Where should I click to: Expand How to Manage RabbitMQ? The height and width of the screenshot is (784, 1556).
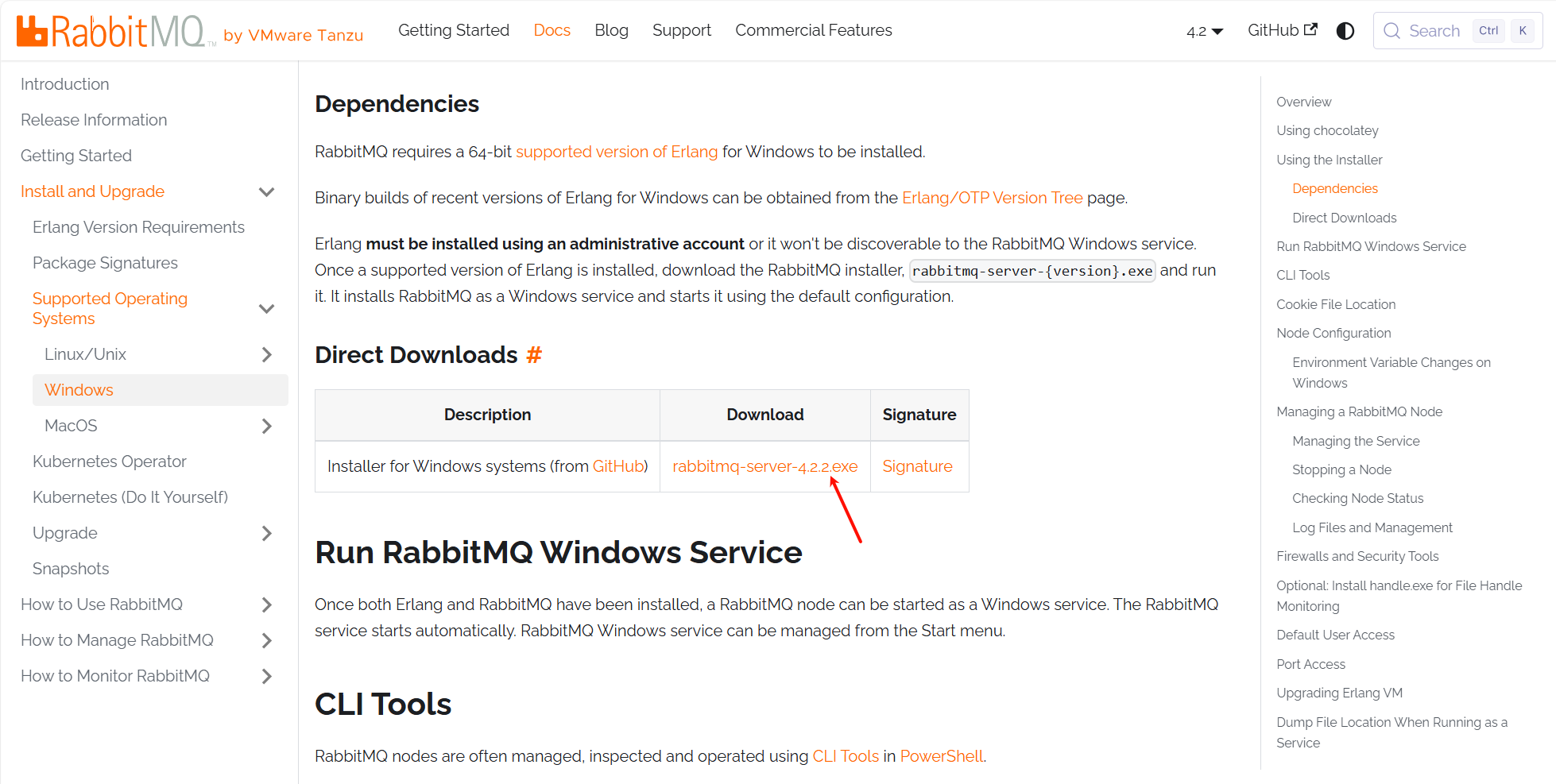[267, 640]
